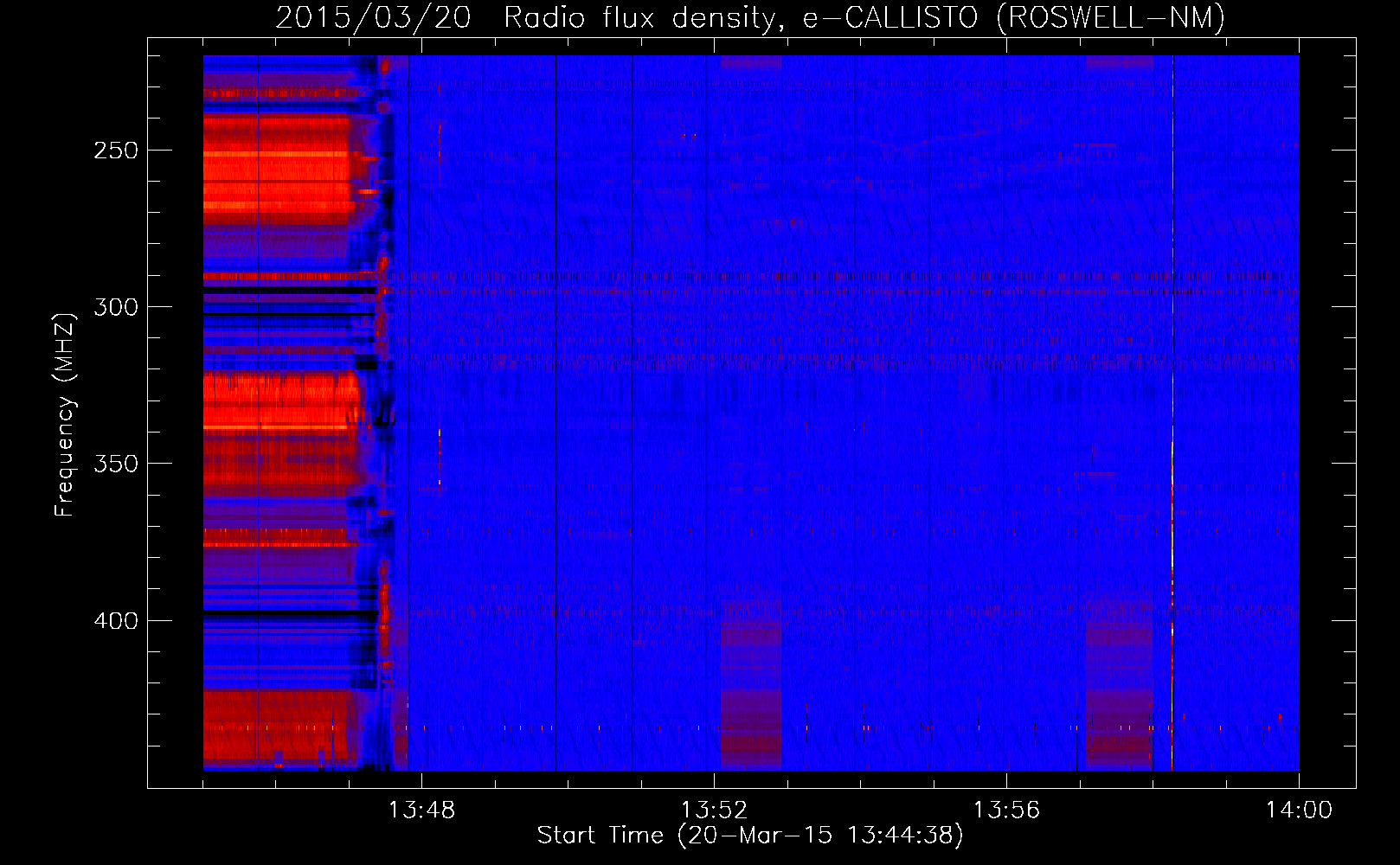This screenshot has width=1400, height=865.
Task: Click the 300 frequency tick label
Action: click(x=116, y=307)
